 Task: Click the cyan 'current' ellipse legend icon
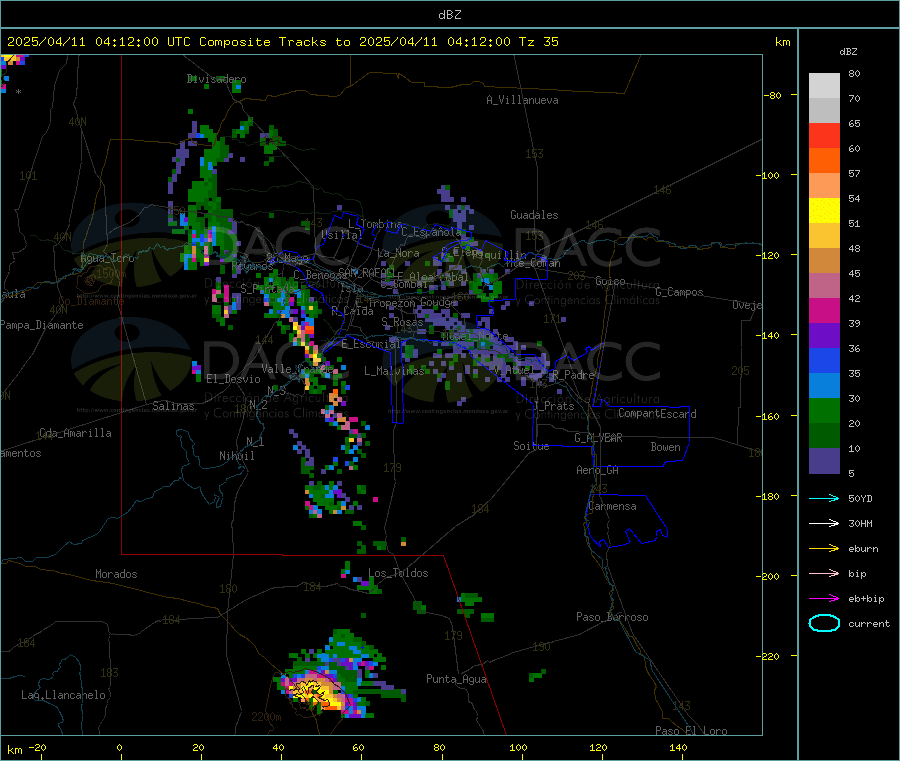[824, 623]
